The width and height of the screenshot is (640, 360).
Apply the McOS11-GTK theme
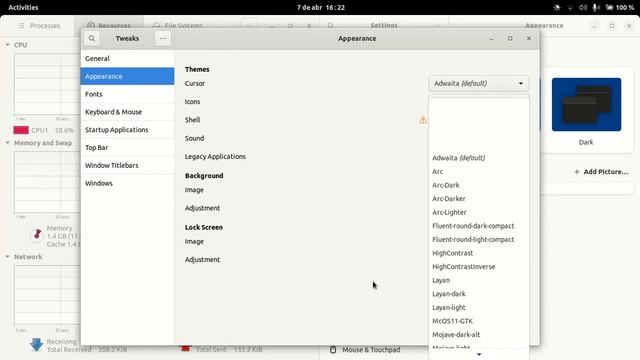[x=479, y=321]
